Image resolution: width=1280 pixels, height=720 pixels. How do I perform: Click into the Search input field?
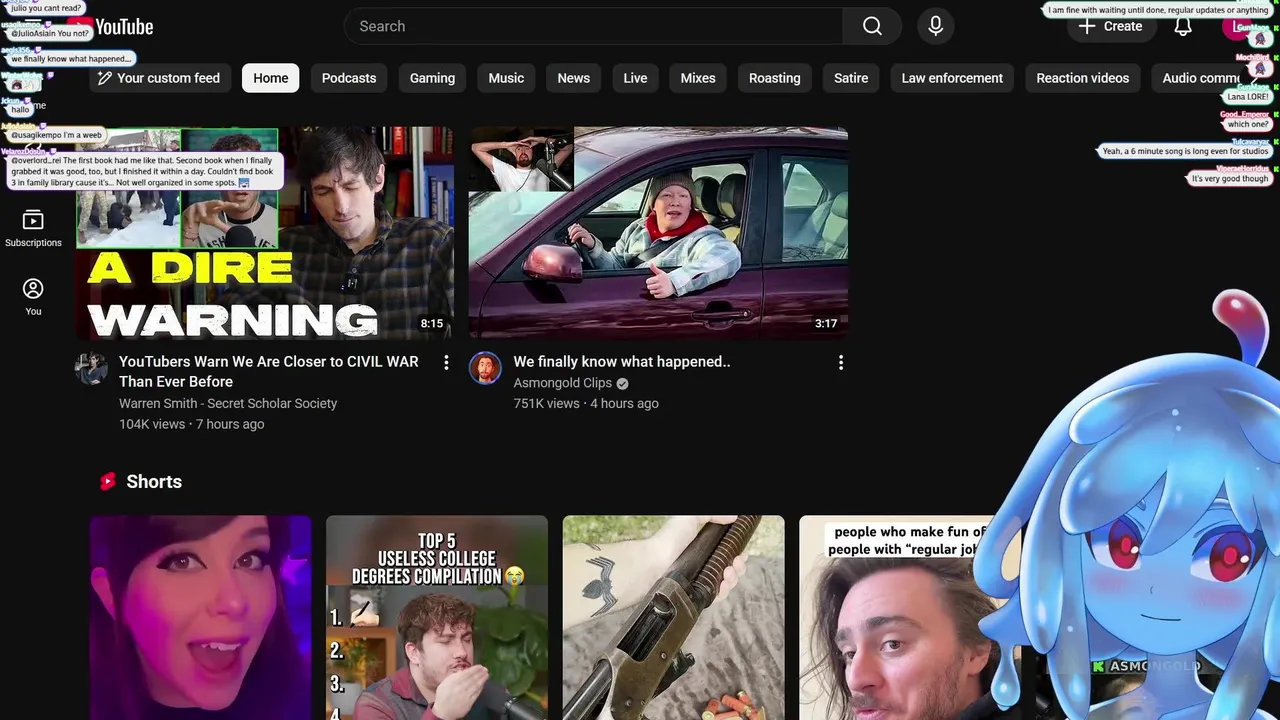point(593,26)
